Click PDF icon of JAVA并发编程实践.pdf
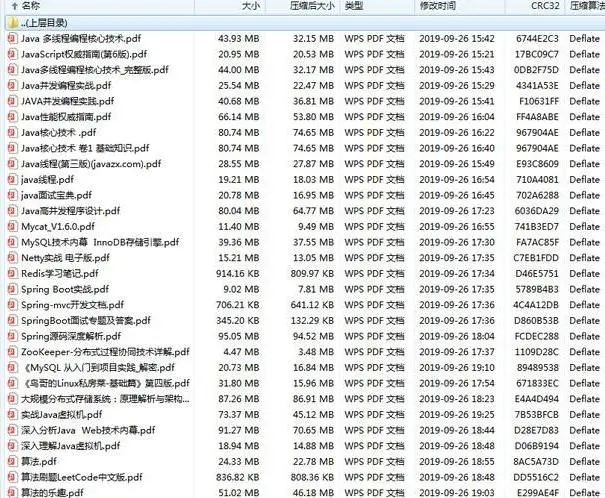Viewport: 605px width, 498px height. tap(12, 101)
